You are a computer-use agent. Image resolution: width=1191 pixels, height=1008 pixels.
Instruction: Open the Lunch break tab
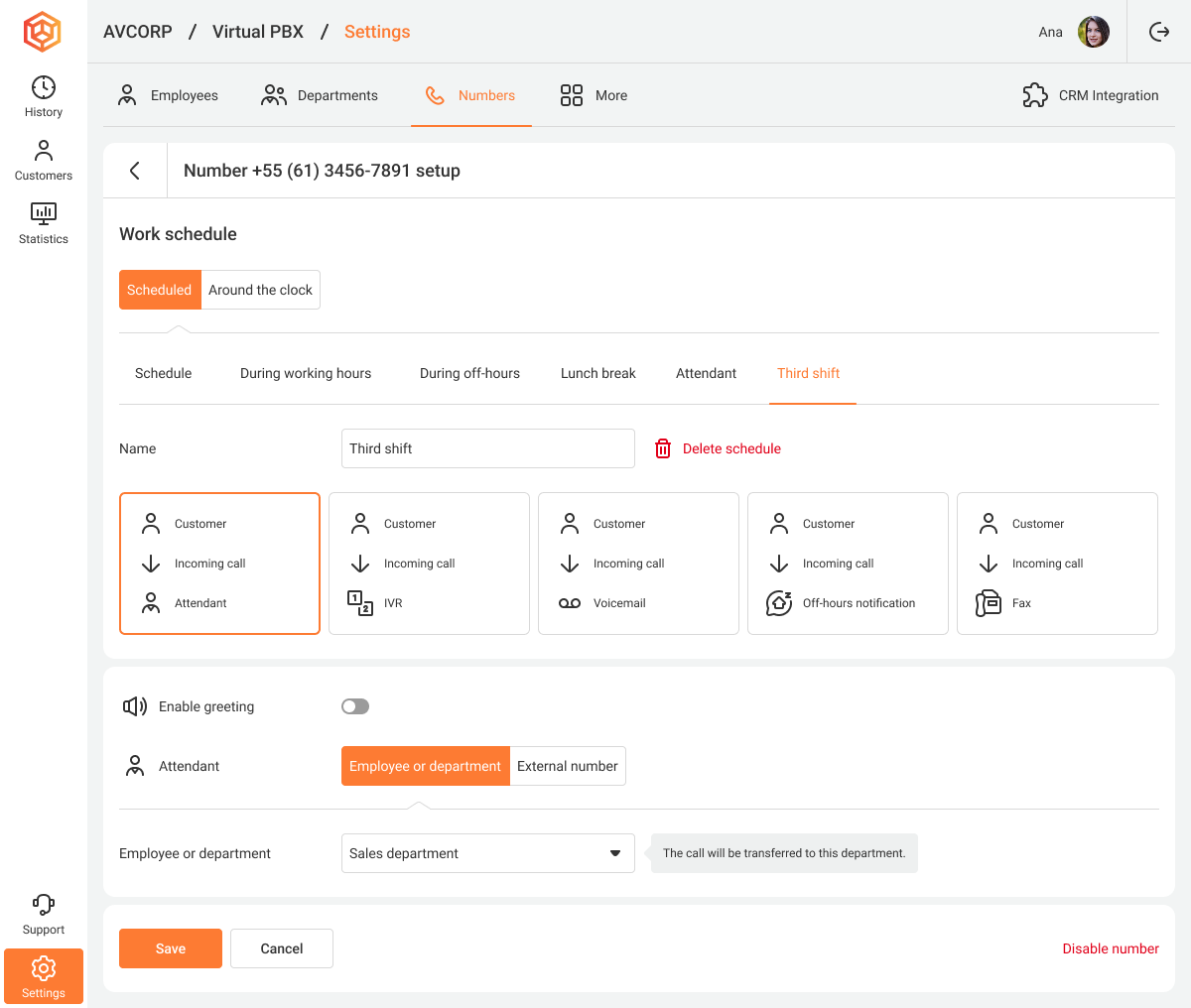(598, 373)
